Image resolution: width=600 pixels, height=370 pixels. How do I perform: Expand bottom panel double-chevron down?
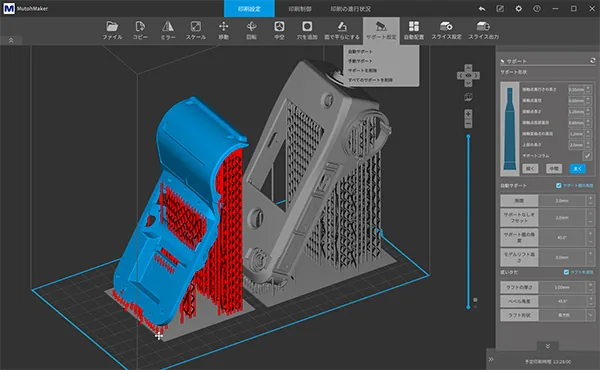[548, 346]
